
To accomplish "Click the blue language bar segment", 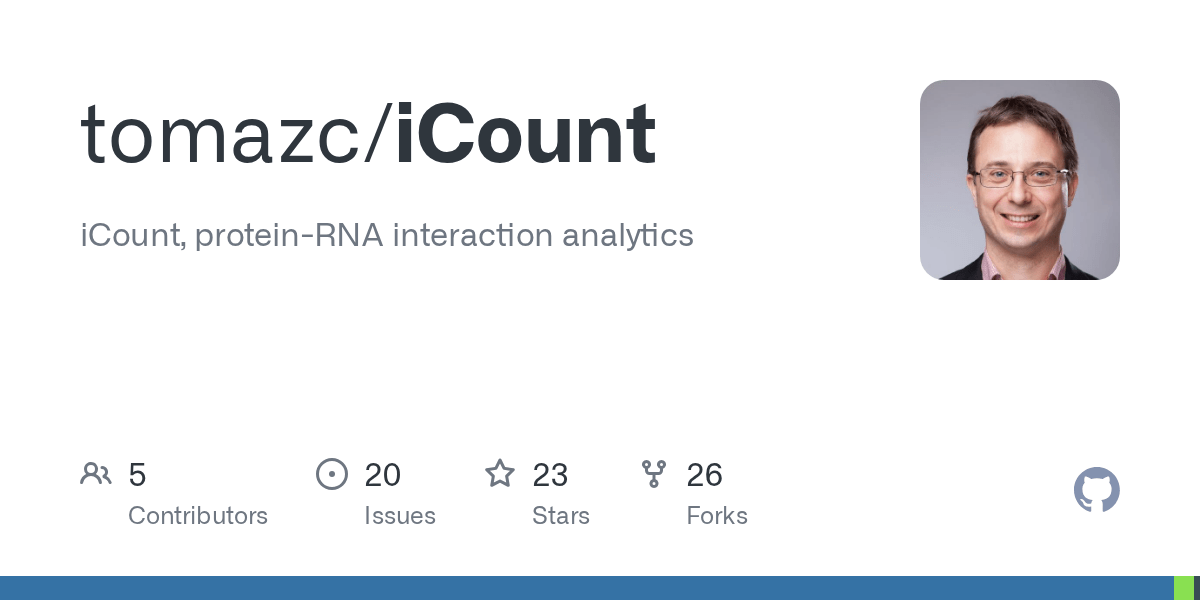I will tap(587, 588).
